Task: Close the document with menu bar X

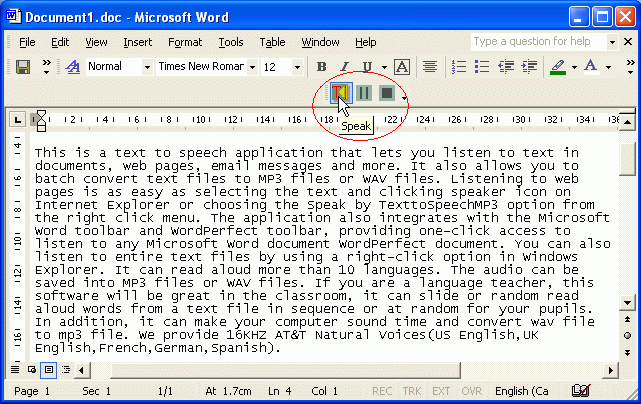Action: point(628,41)
